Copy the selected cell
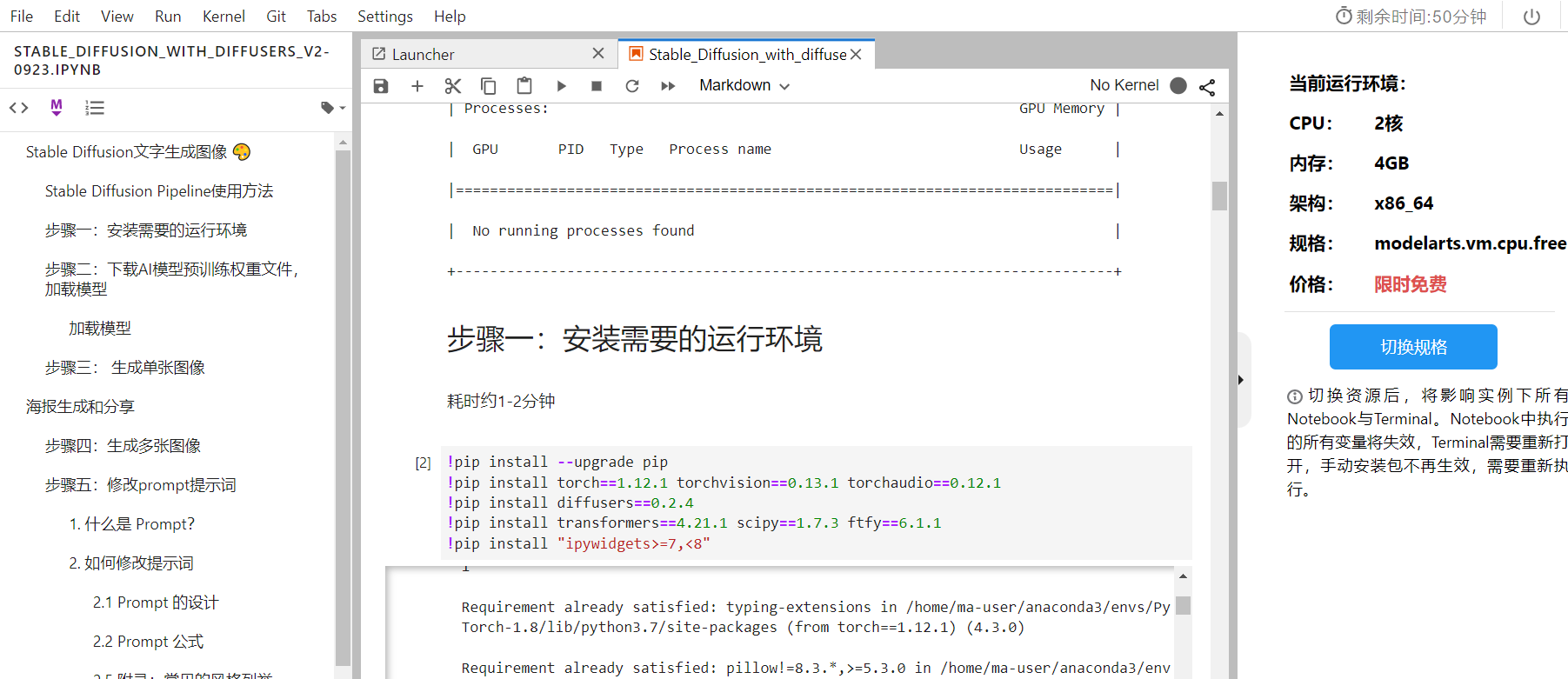 489,86
